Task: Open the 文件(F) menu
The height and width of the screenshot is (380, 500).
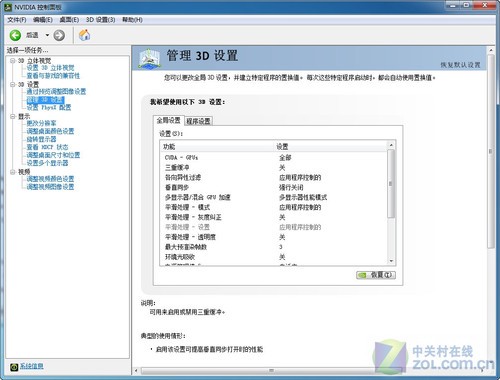Action: pos(17,20)
